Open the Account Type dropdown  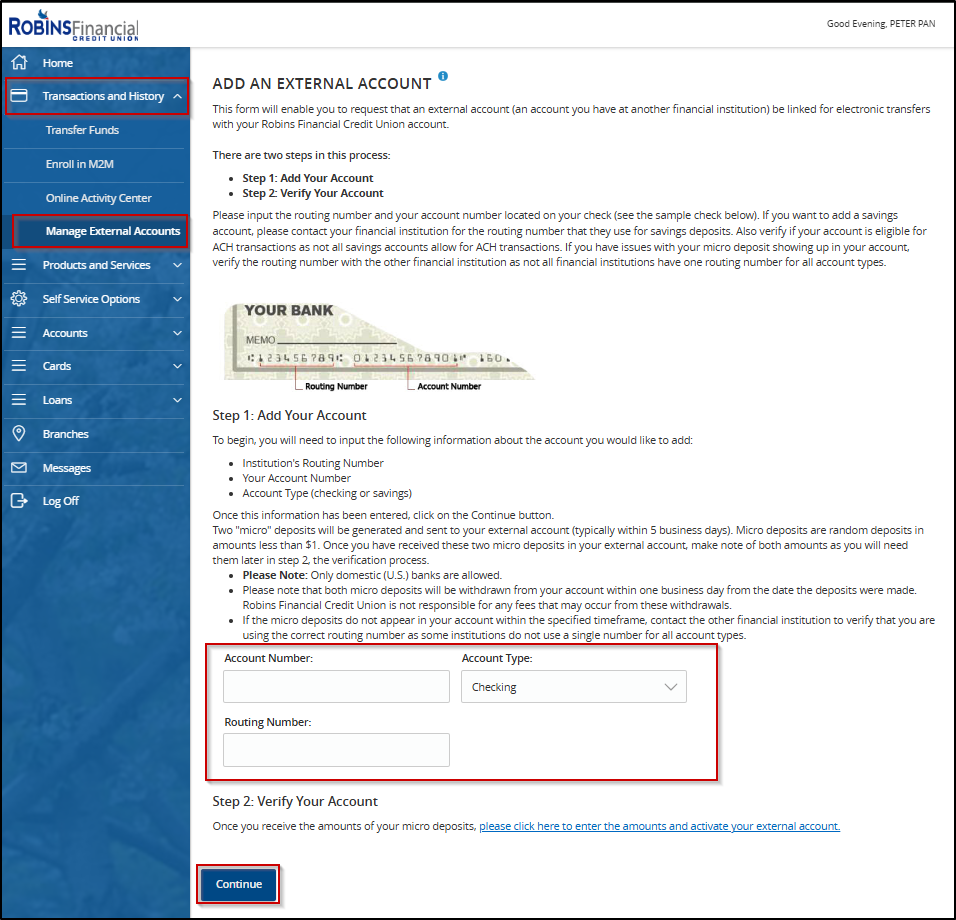tap(573, 686)
